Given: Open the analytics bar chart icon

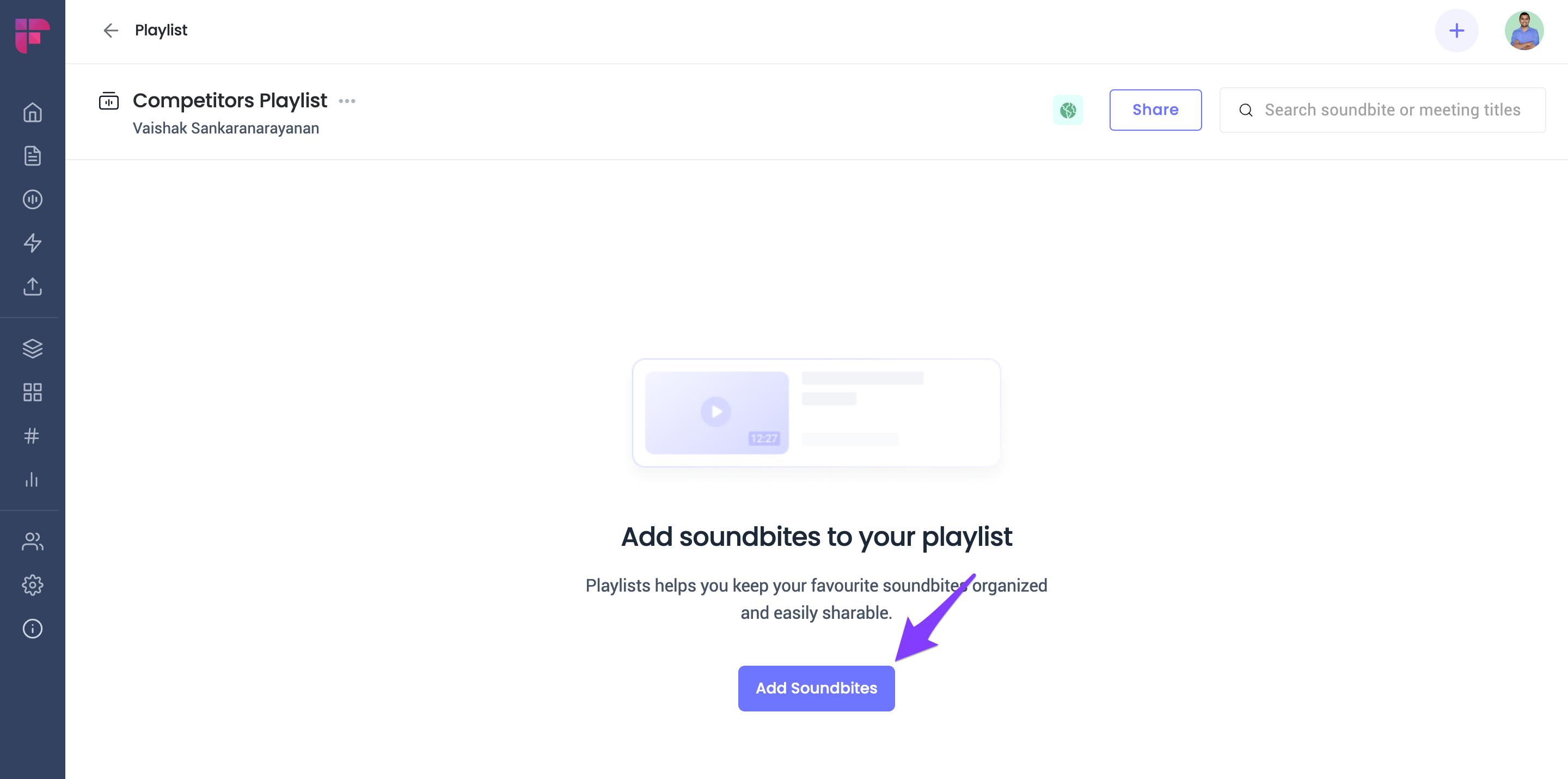Looking at the screenshot, I should click(x=32, y=479).
